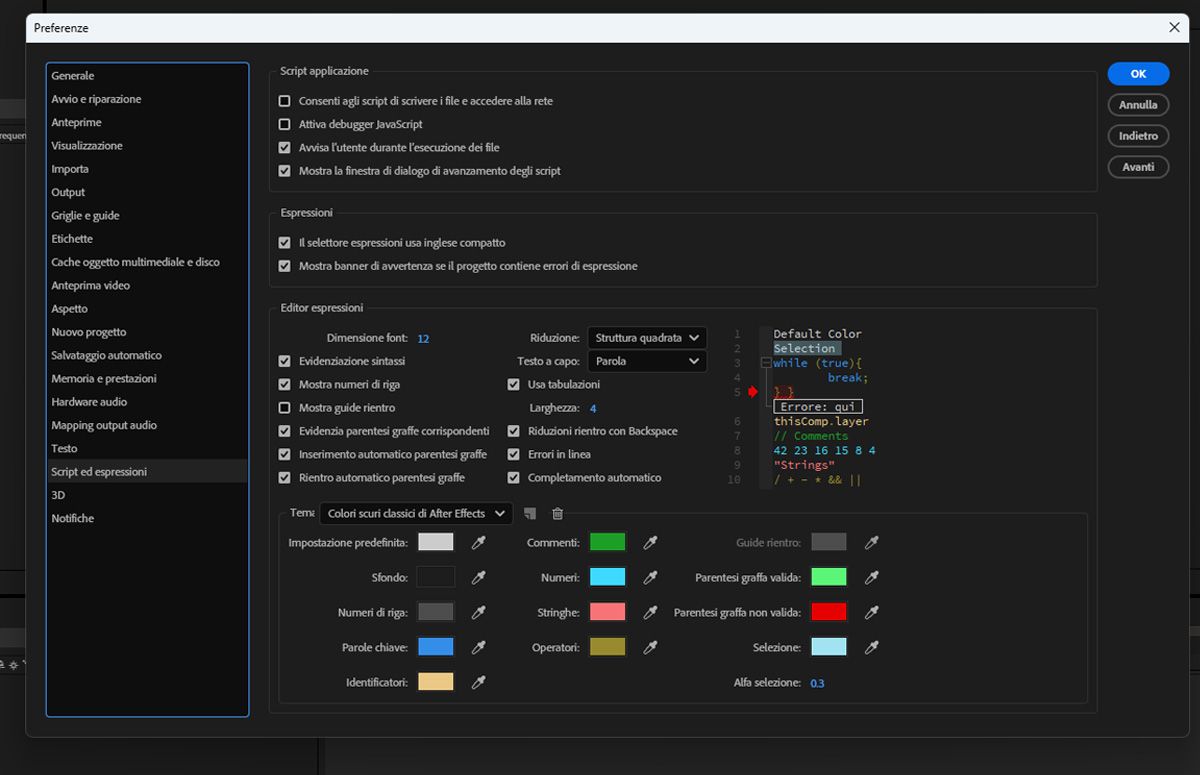
Task: Open Griglie e guide preferences
Action: [x=148, y=215]
